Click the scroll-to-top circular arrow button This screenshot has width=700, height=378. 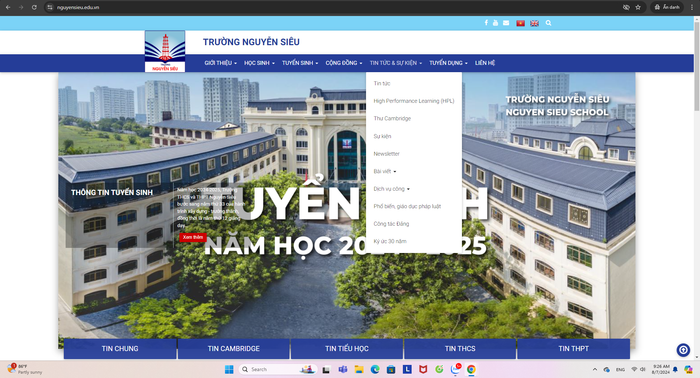coord(683,350)
